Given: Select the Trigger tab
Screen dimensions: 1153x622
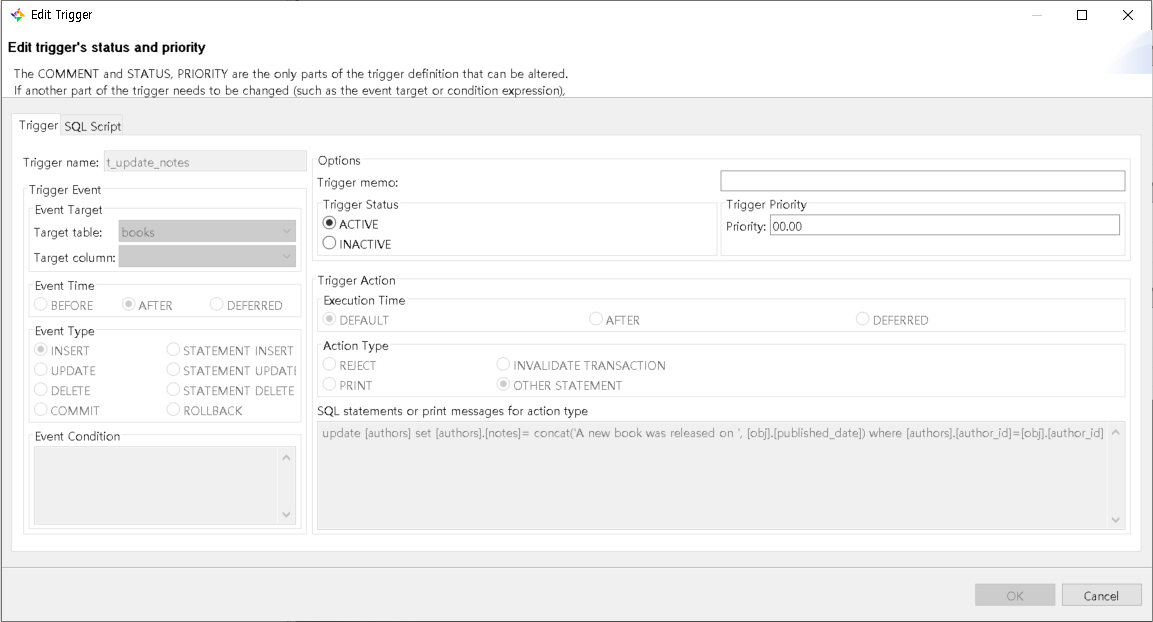Looking at the screenshot, I should tap(39, 125).
